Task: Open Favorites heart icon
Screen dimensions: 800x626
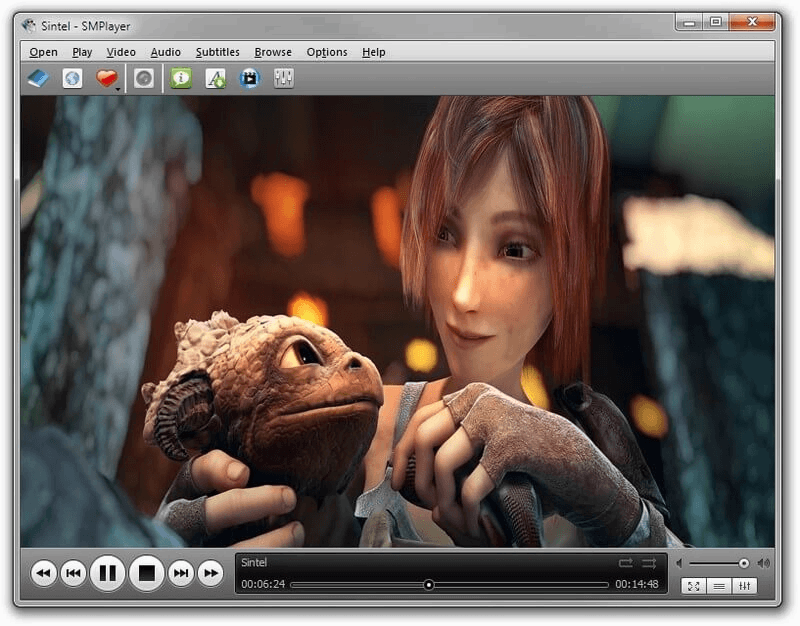Action: tap(106, 78)
